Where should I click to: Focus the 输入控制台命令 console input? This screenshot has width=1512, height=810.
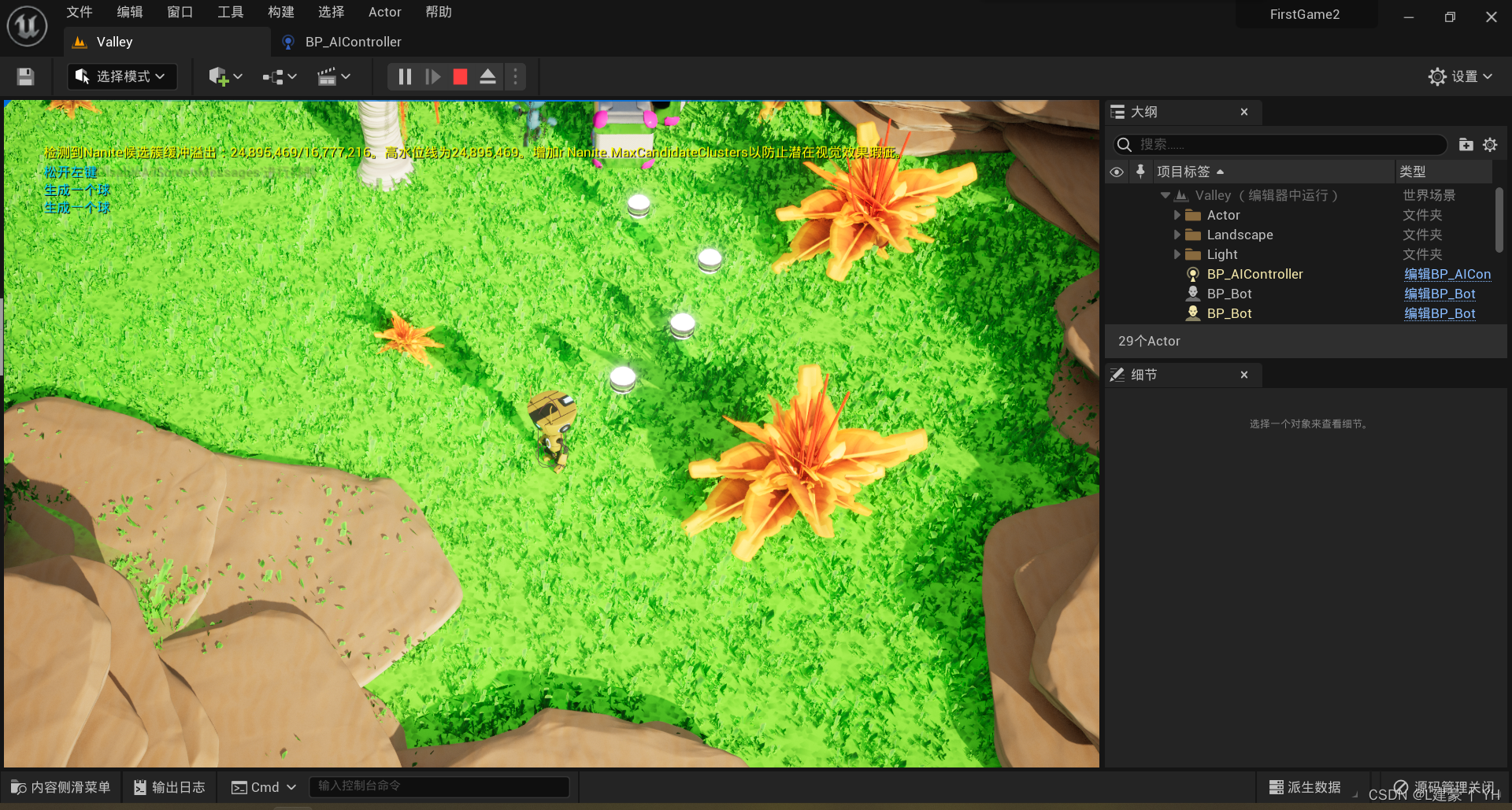[x=439, y=786]
